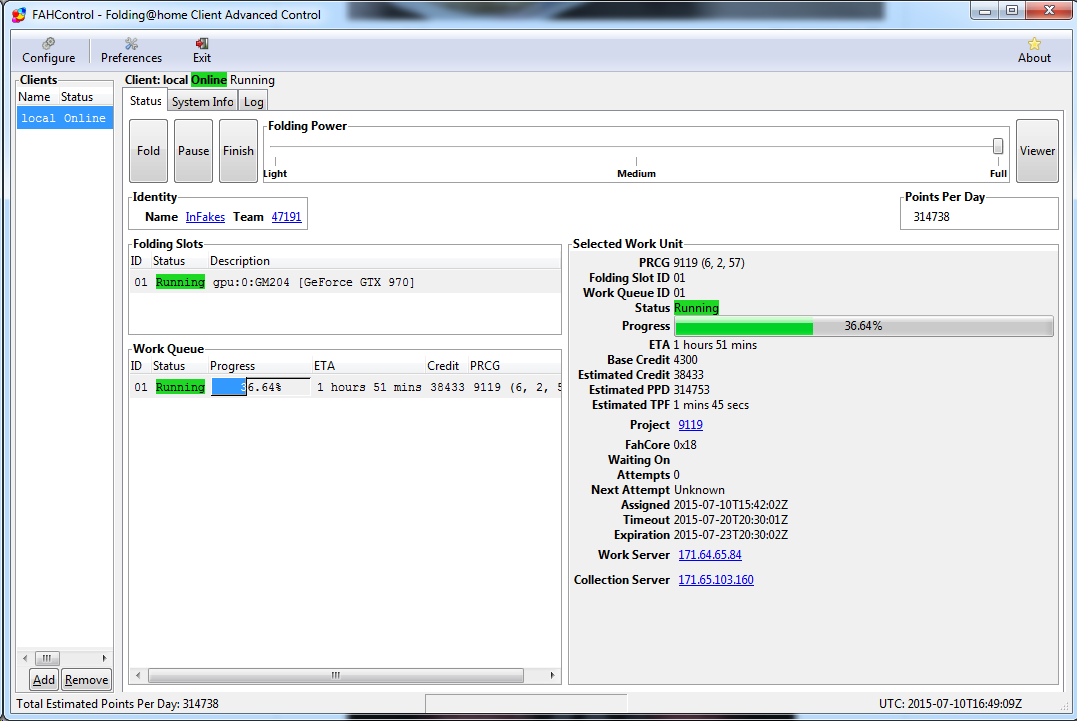The height and width of the screenshot is (721, 1077).
Task: Open the team 47191 link
Action: point(286,217)
